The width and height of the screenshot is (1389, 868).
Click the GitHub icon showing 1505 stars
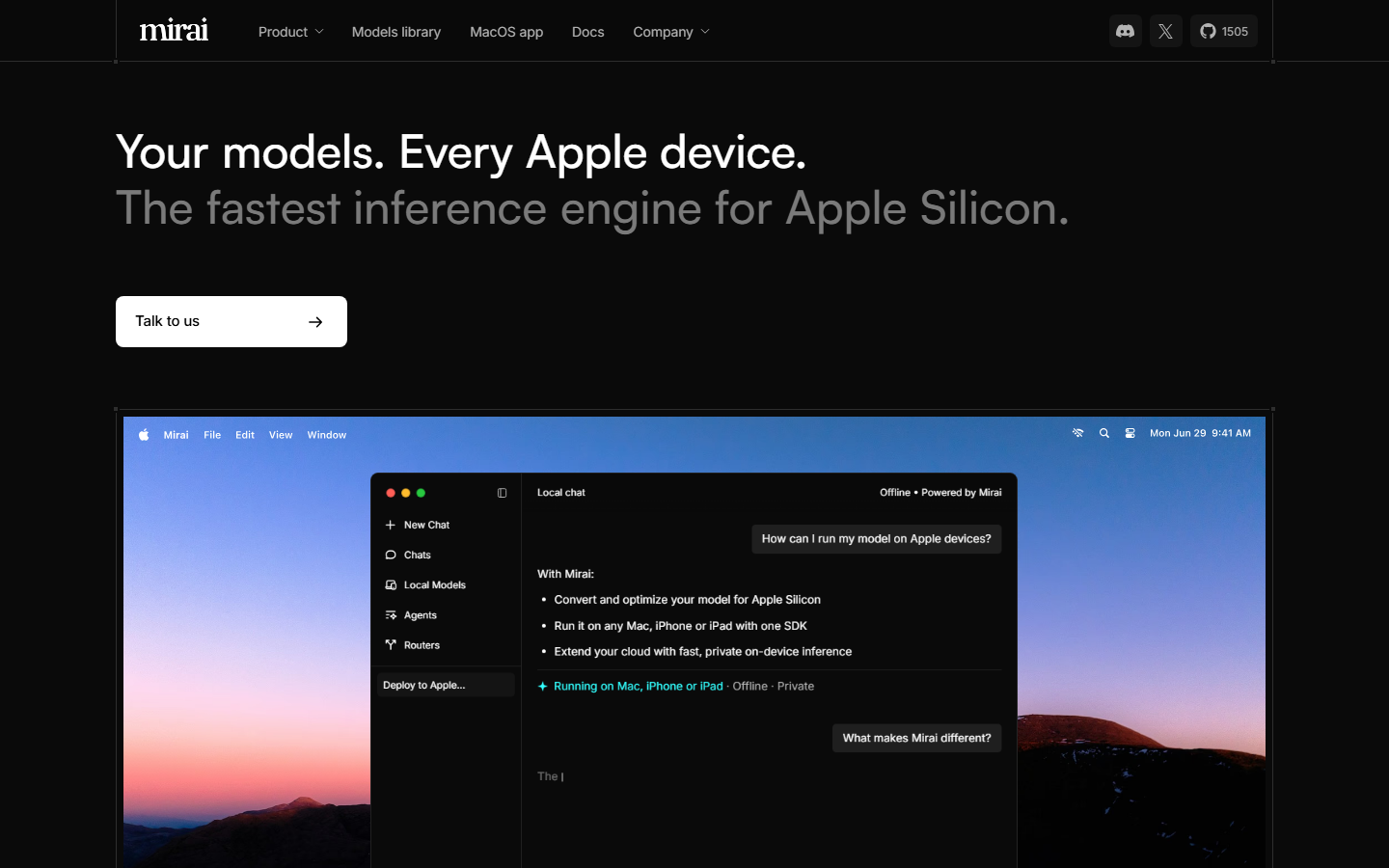[x=1223, y=31]
